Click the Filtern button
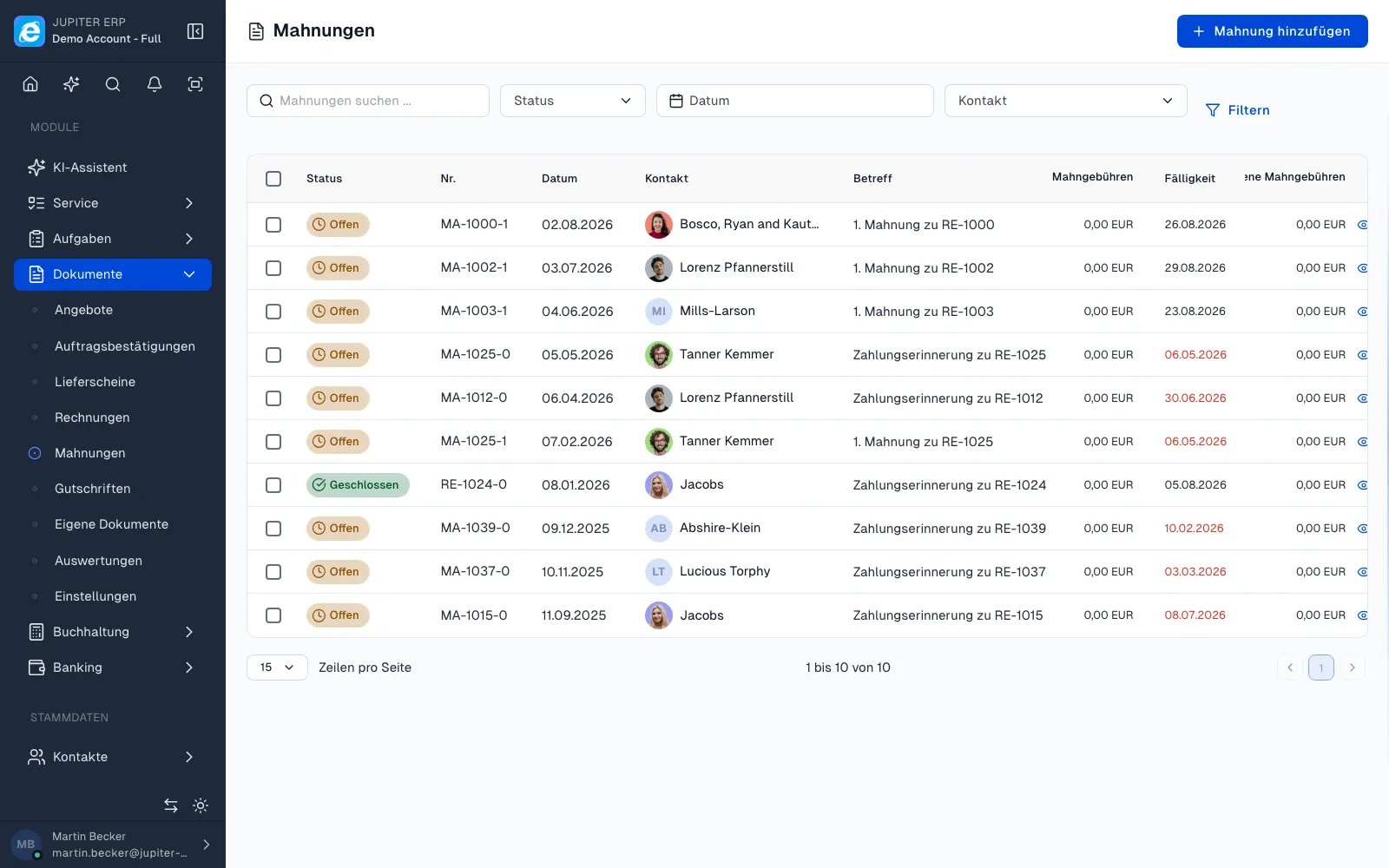 coord(1237,110)
